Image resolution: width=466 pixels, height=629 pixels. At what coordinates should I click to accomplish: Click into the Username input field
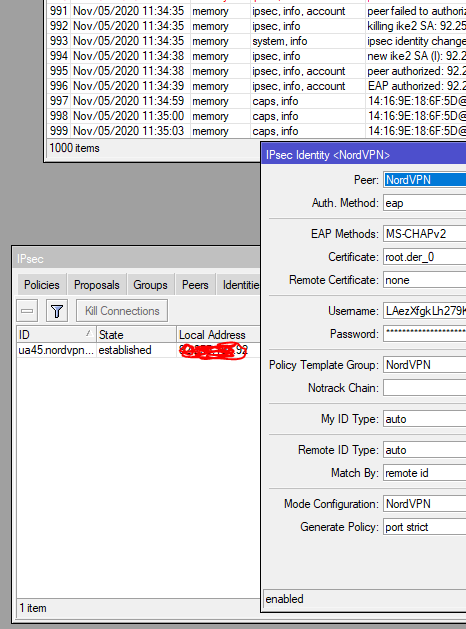[x=425, y=311]
